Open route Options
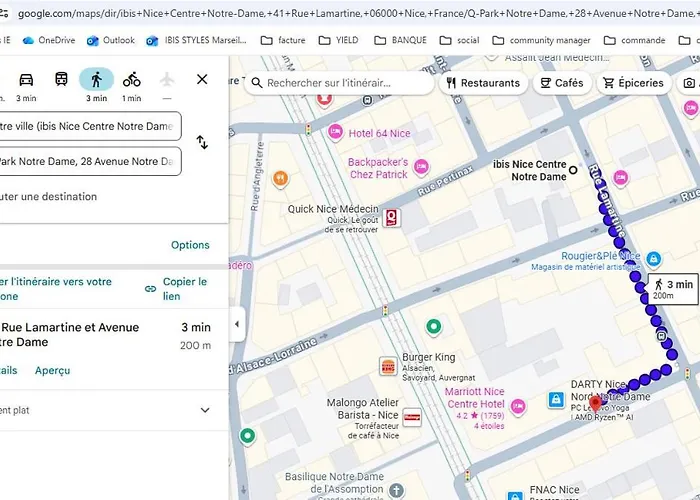This screenshot has width=700, height=500. point(190,245)
